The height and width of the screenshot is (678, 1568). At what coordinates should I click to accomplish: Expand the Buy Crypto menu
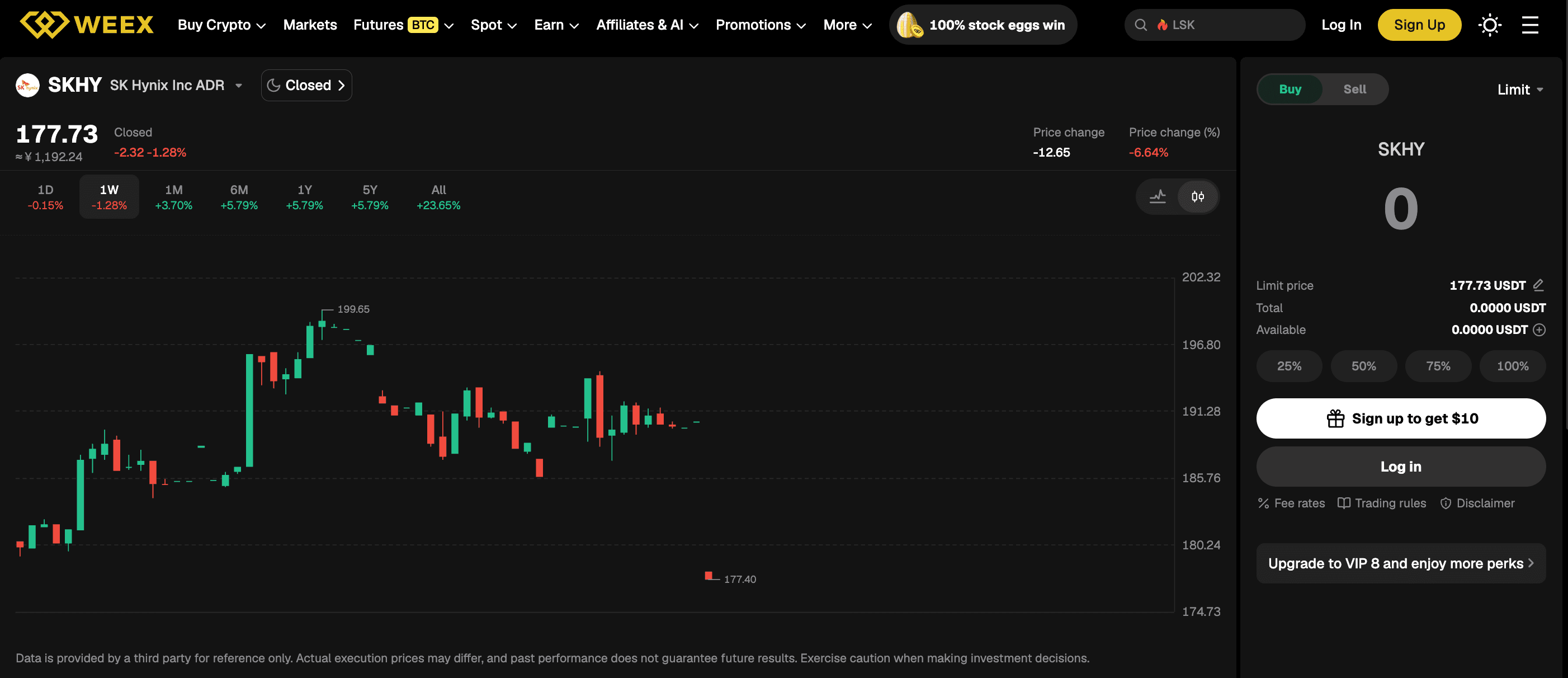[x=221, y=25]
